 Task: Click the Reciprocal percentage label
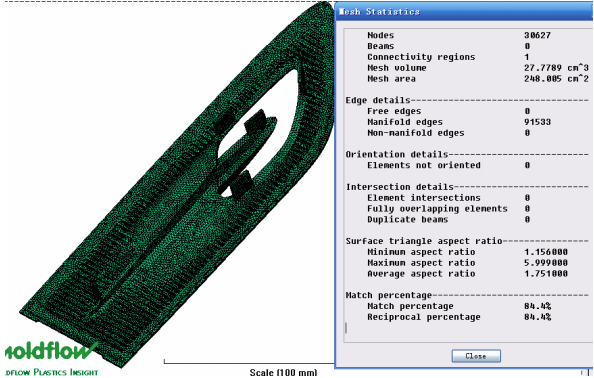tap(424, 317)
